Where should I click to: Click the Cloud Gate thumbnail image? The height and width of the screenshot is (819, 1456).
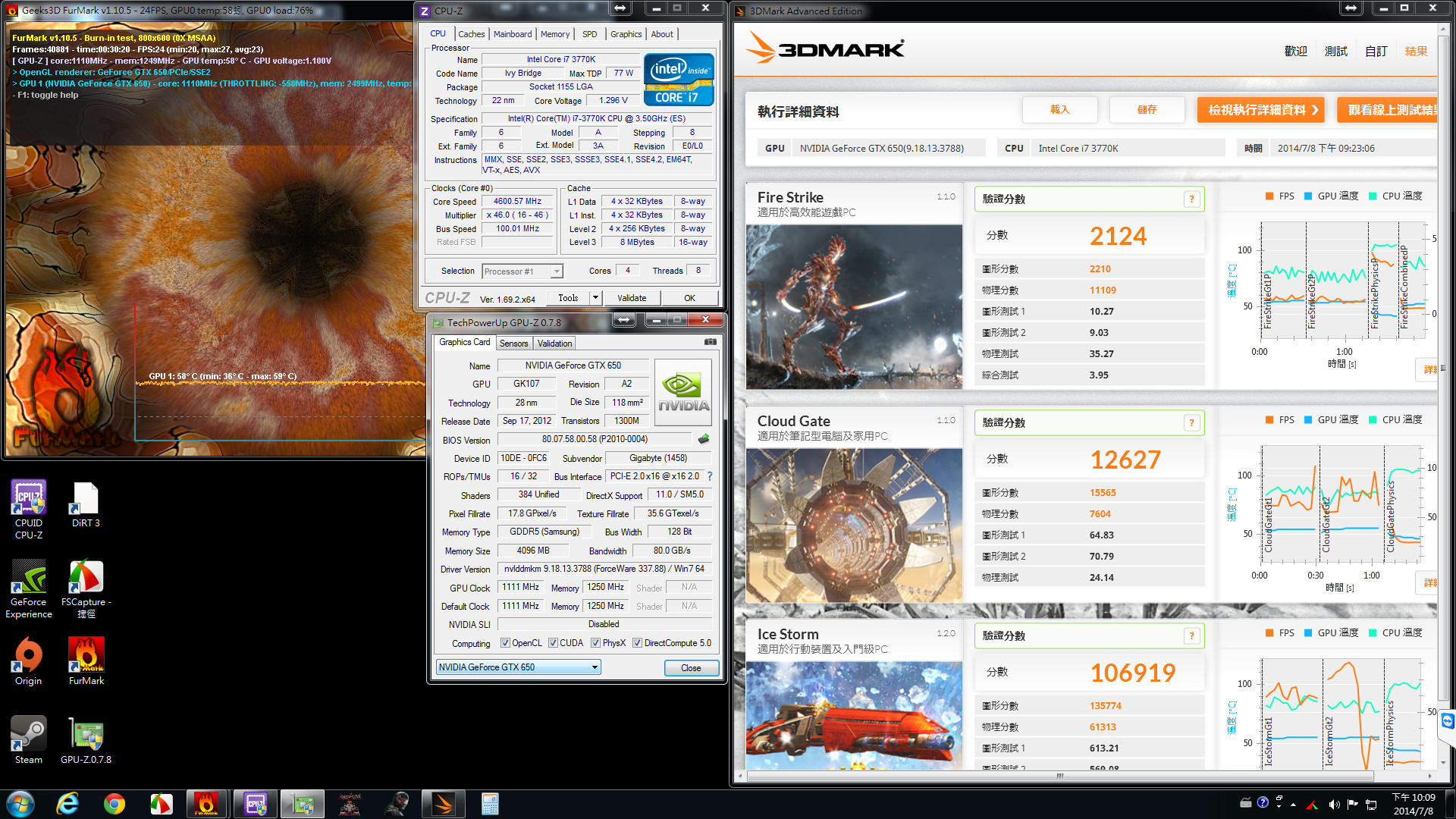[x=854, y=526]
